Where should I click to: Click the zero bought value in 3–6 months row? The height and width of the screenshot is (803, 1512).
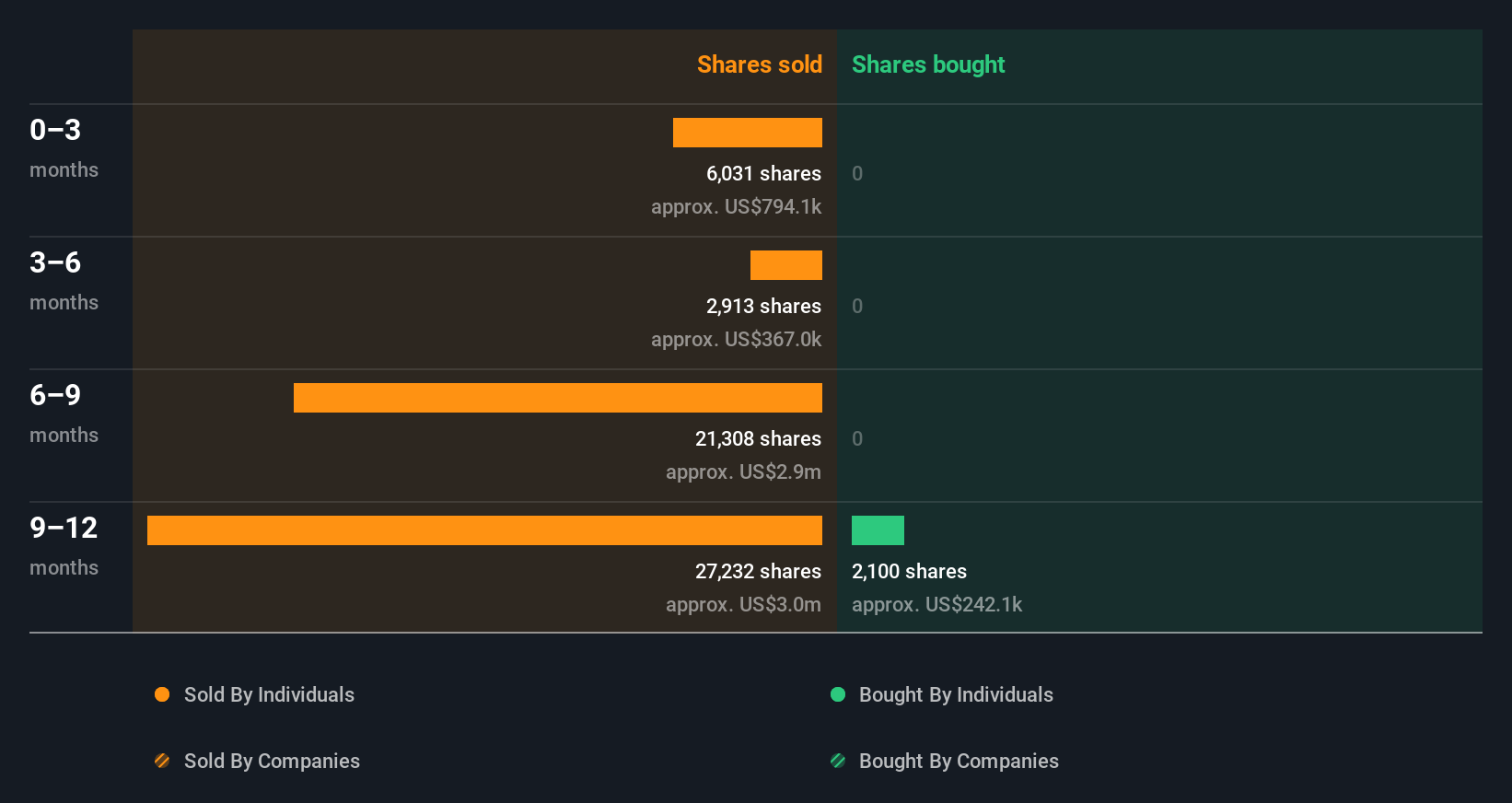(857, 306)
